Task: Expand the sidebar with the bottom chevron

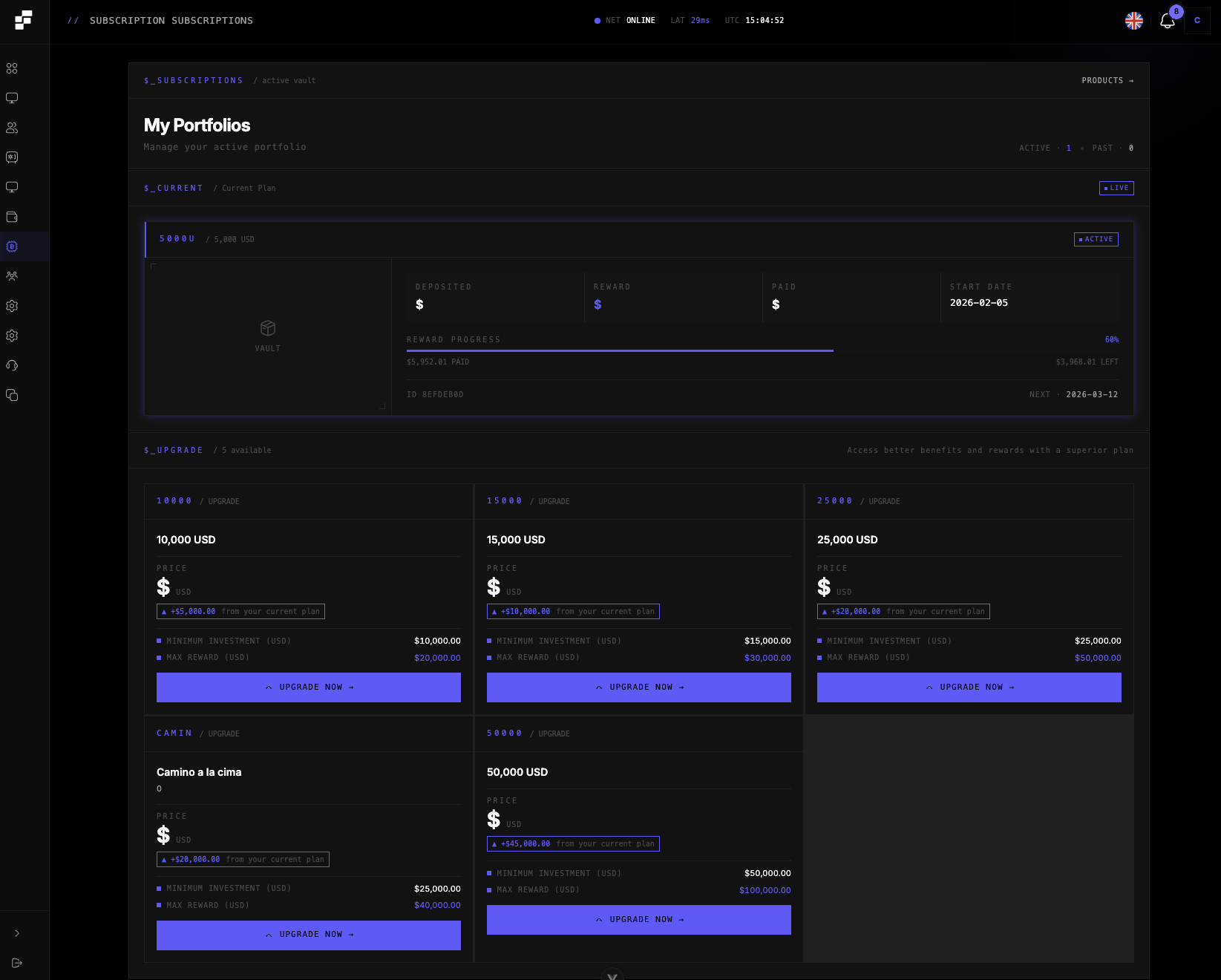Action: tap(17, 932)
